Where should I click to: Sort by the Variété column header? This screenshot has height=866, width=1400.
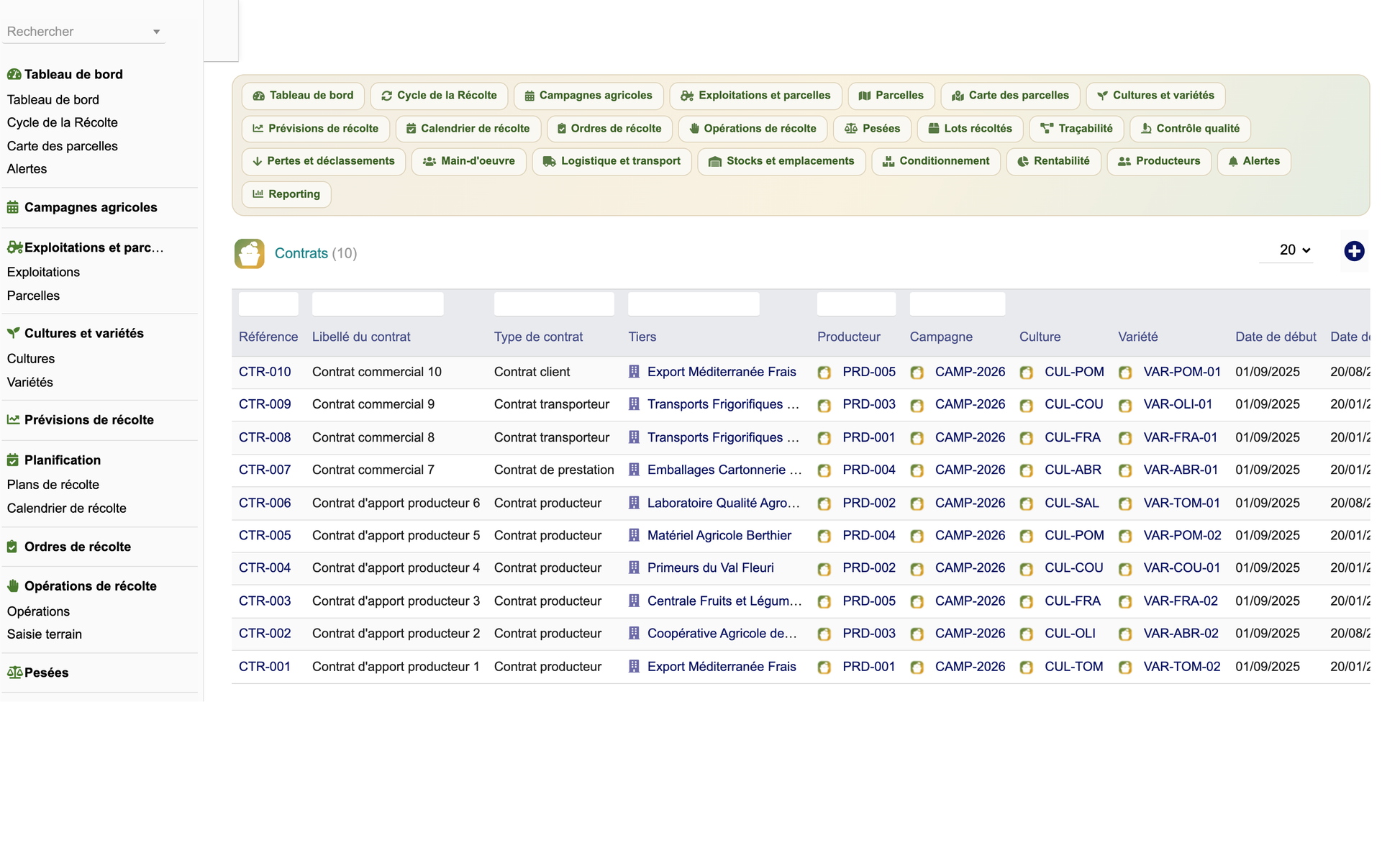pyautogui.click(x=1138, y=337)
